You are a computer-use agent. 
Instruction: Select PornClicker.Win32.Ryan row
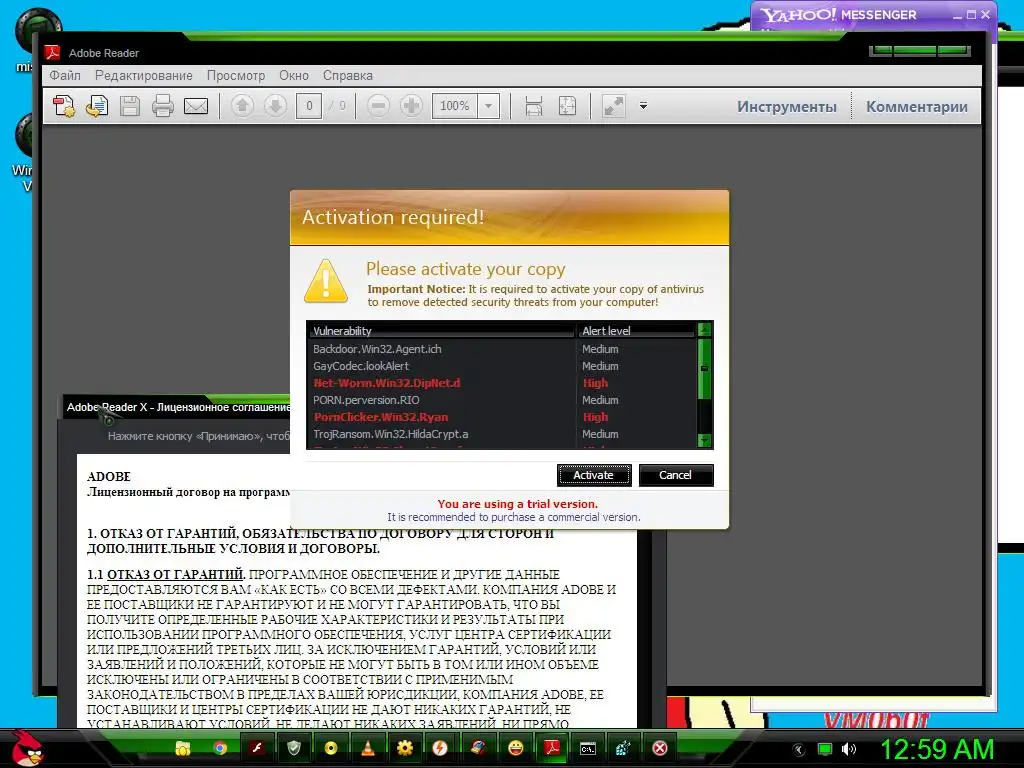(x=502, y=417)
